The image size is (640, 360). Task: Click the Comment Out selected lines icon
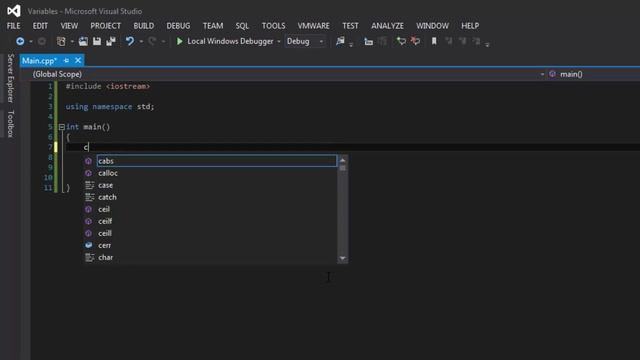click(401, 41)
